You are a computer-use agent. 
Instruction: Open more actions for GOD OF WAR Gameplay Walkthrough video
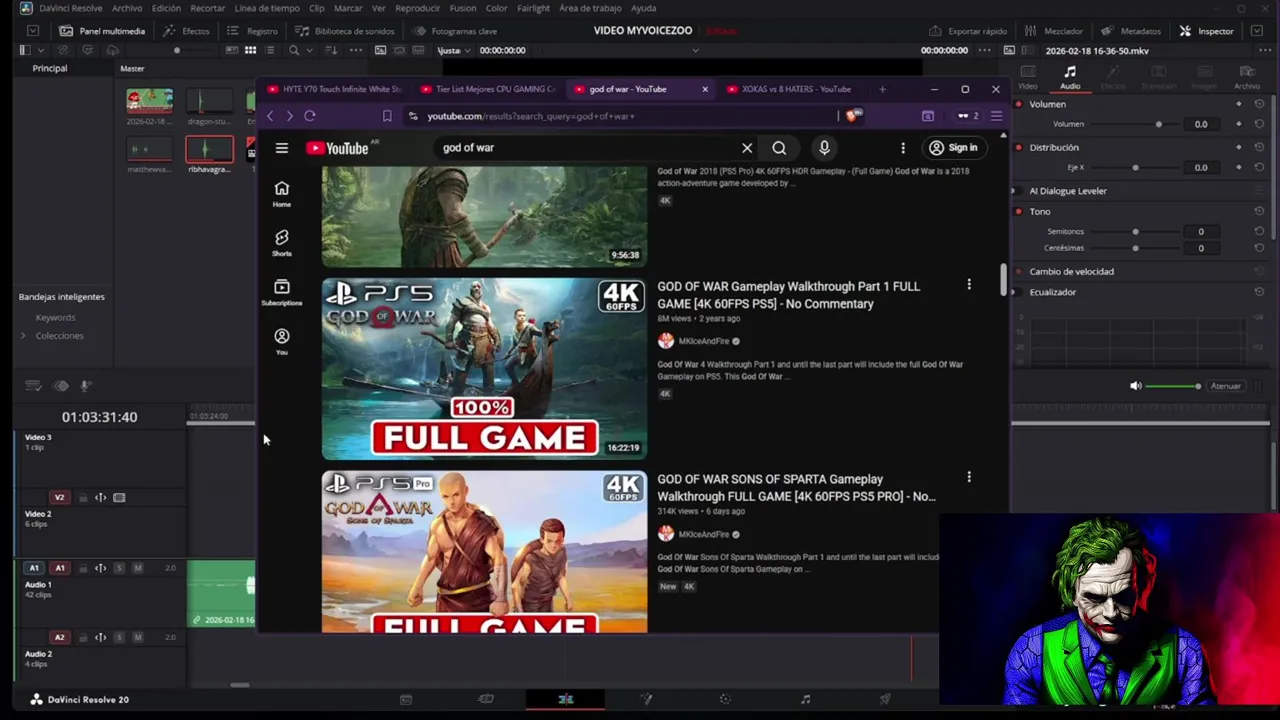(x=969, y=285)
